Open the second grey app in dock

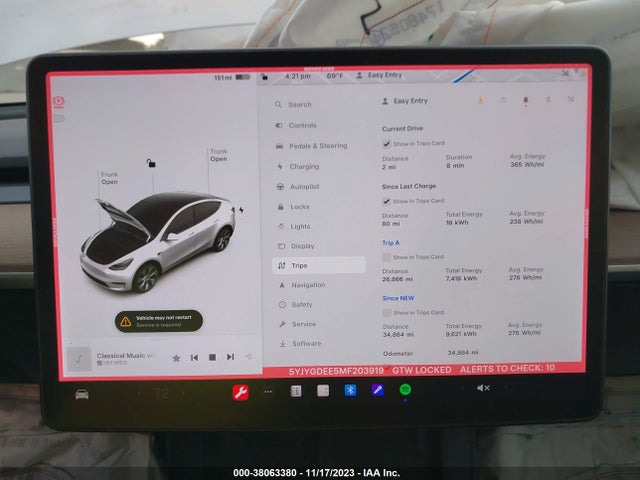point(323,391)
